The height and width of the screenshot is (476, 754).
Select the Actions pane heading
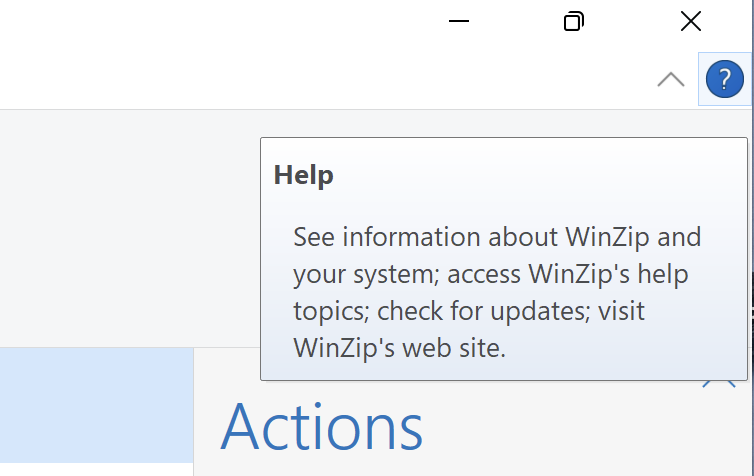coord(322,426)
